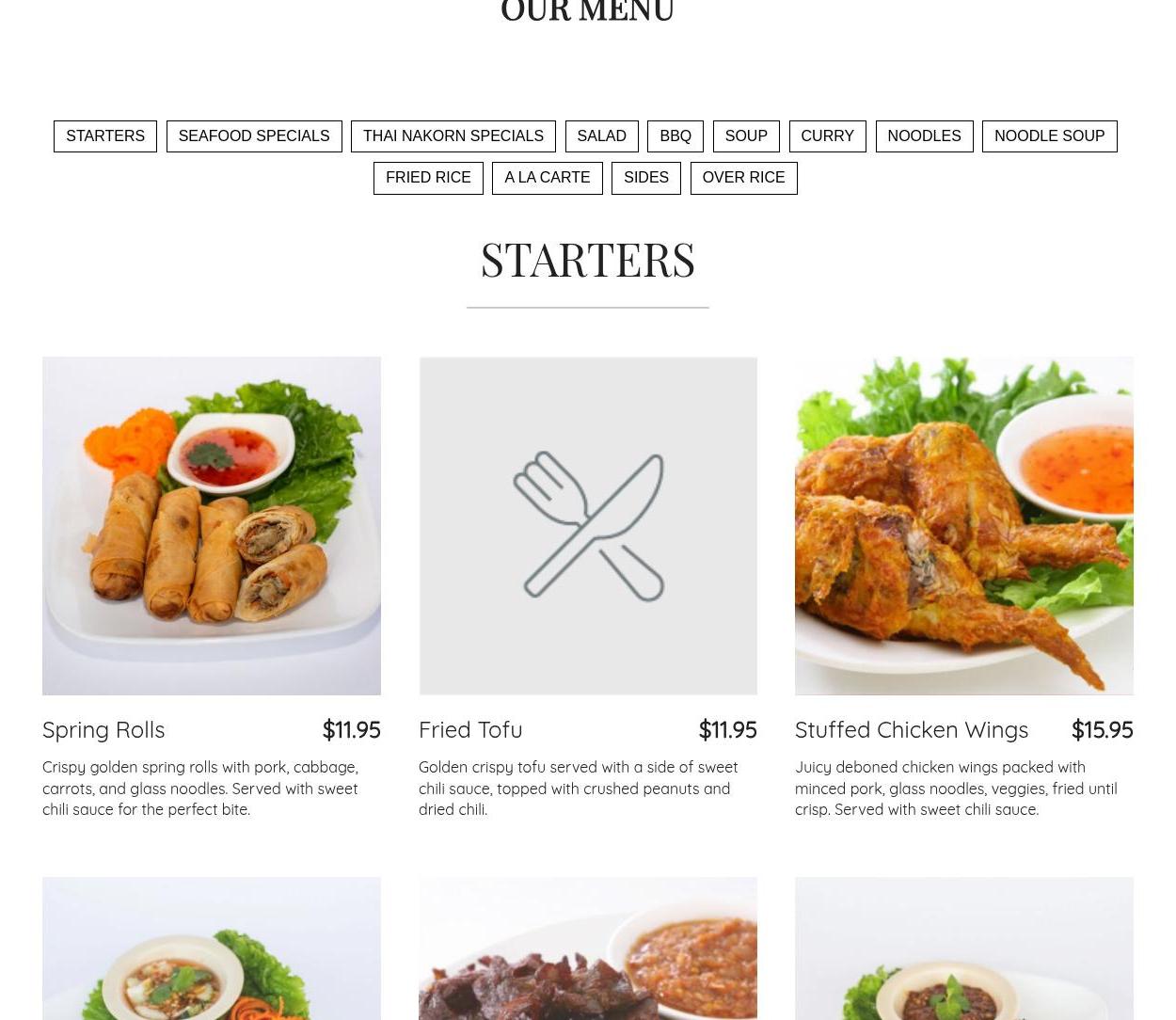Click the Stuffed Chicken Wings title
1176x1020 pixels.
tap(912, 729)
